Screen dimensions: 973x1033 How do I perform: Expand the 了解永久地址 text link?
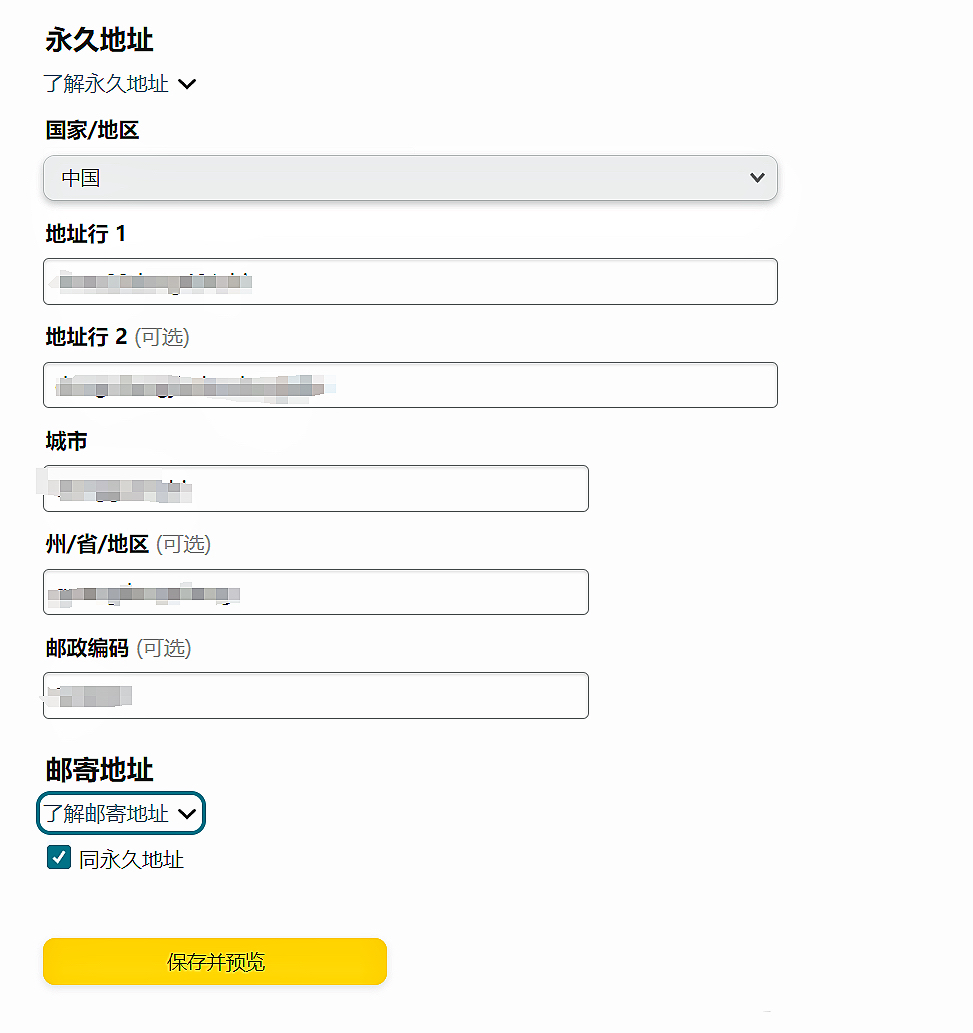(x=106, y=84)
